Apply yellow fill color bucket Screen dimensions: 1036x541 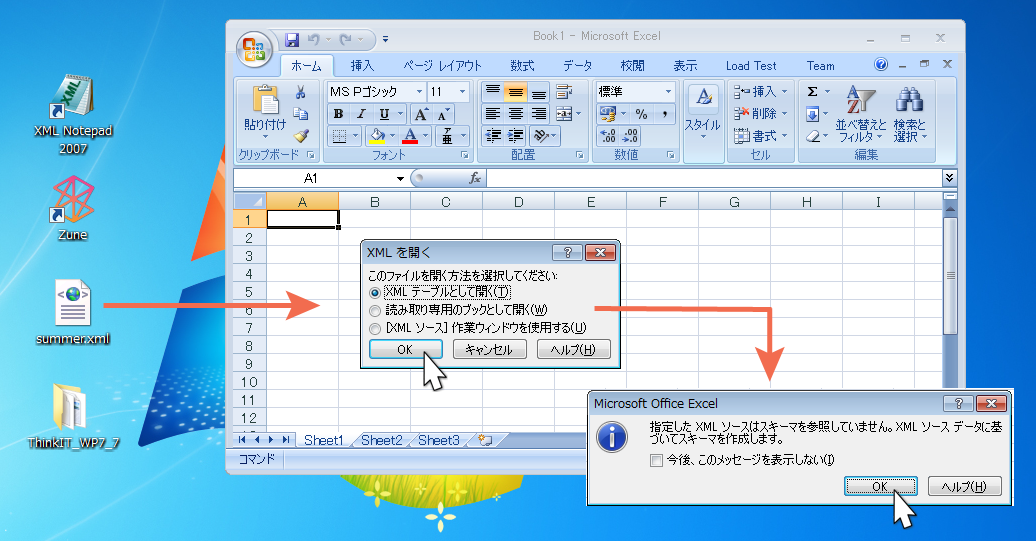377,136
